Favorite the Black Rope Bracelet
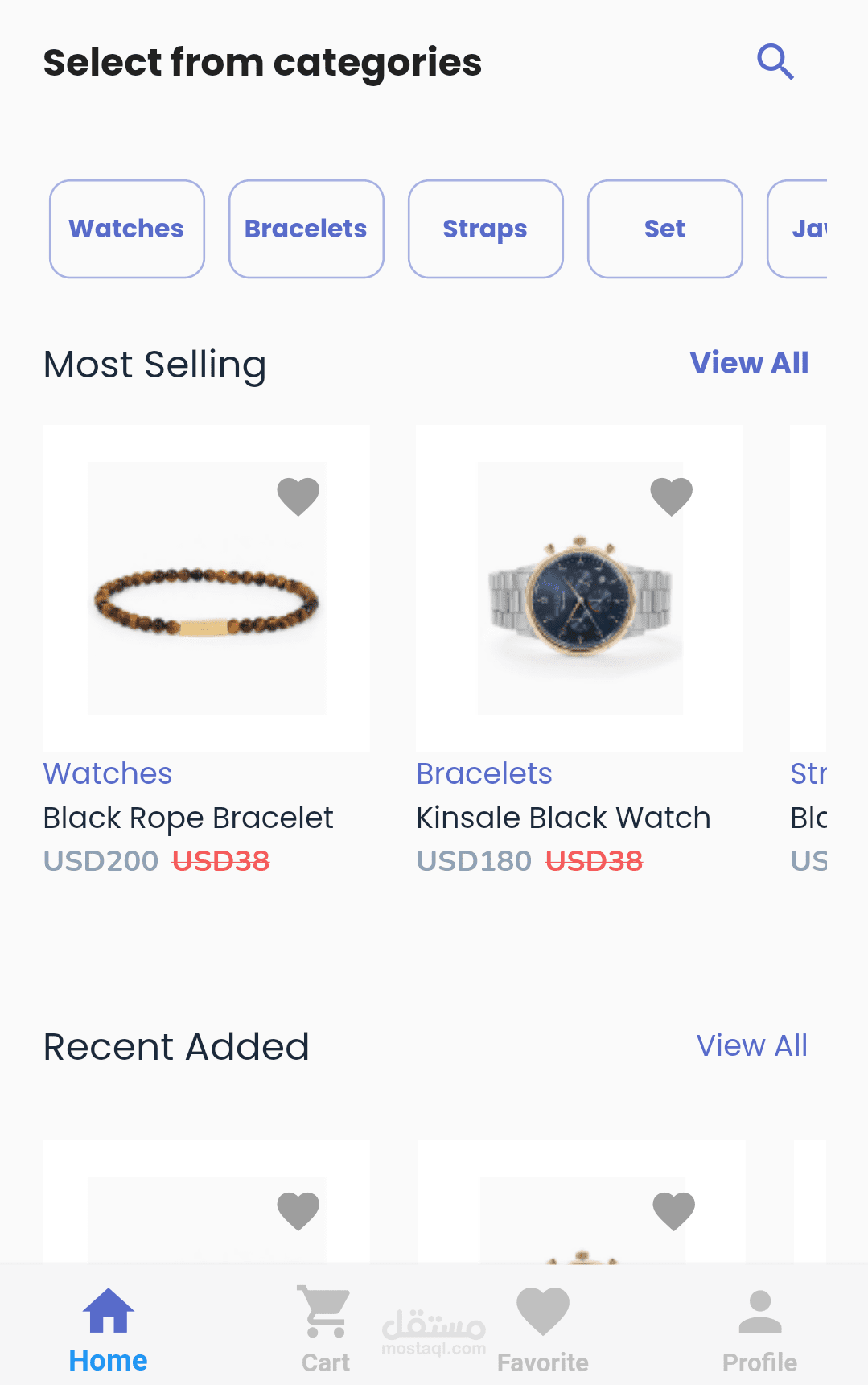868x1385 pixels. pyautogui.click(x=298, y=496)
